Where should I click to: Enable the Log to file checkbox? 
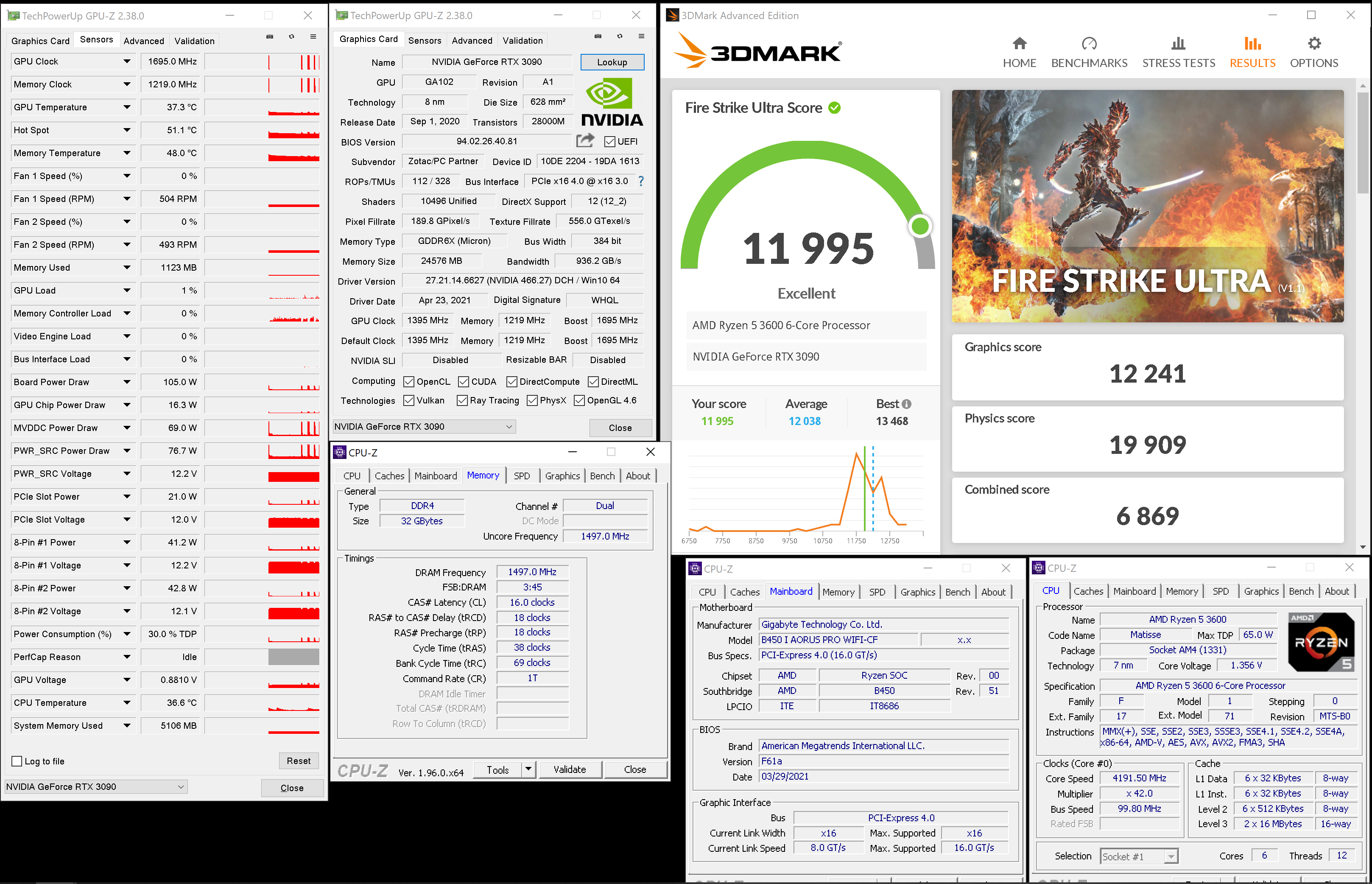17,761
